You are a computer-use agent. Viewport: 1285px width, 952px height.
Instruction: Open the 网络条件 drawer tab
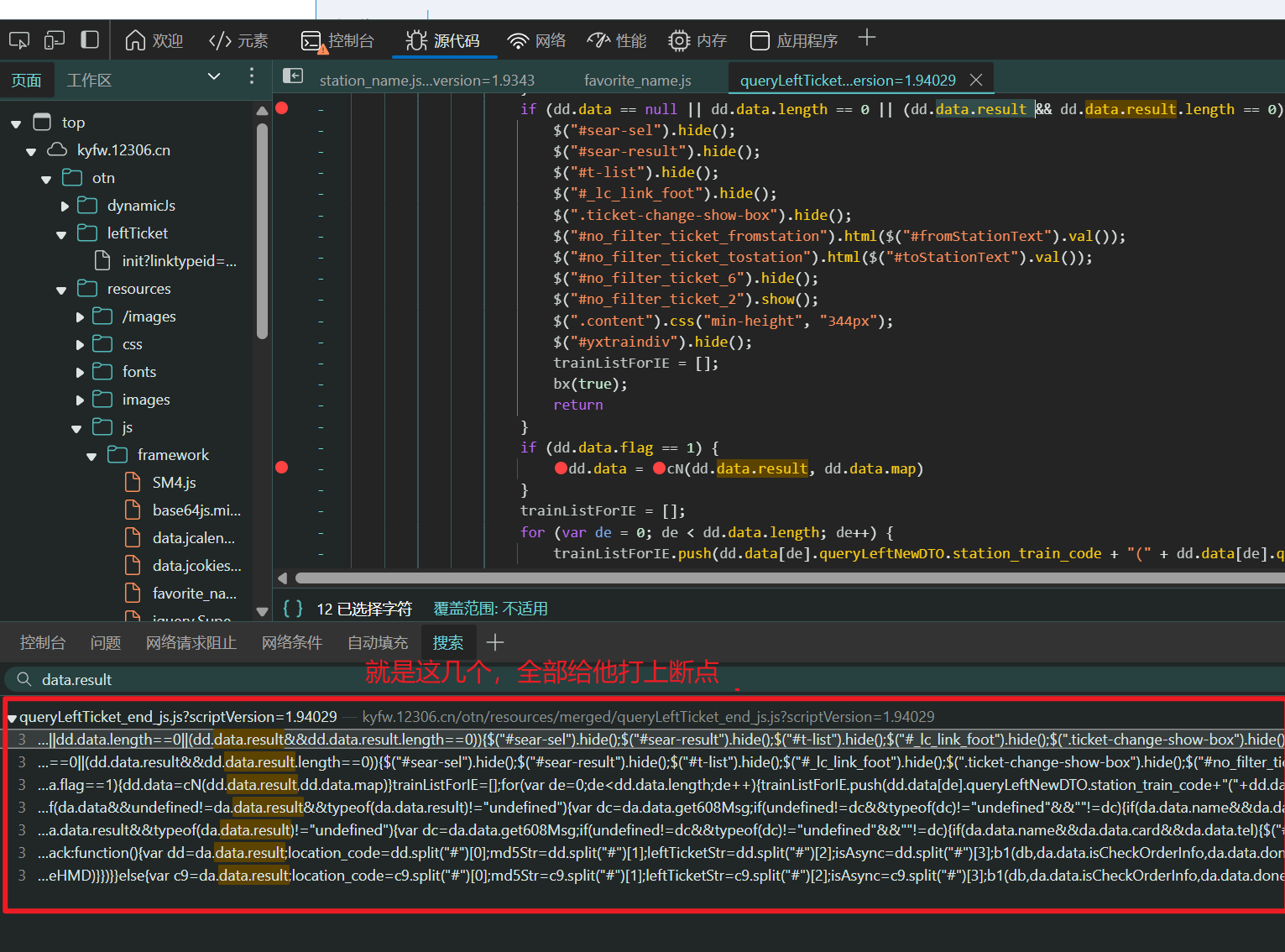(x=292, y=642)
